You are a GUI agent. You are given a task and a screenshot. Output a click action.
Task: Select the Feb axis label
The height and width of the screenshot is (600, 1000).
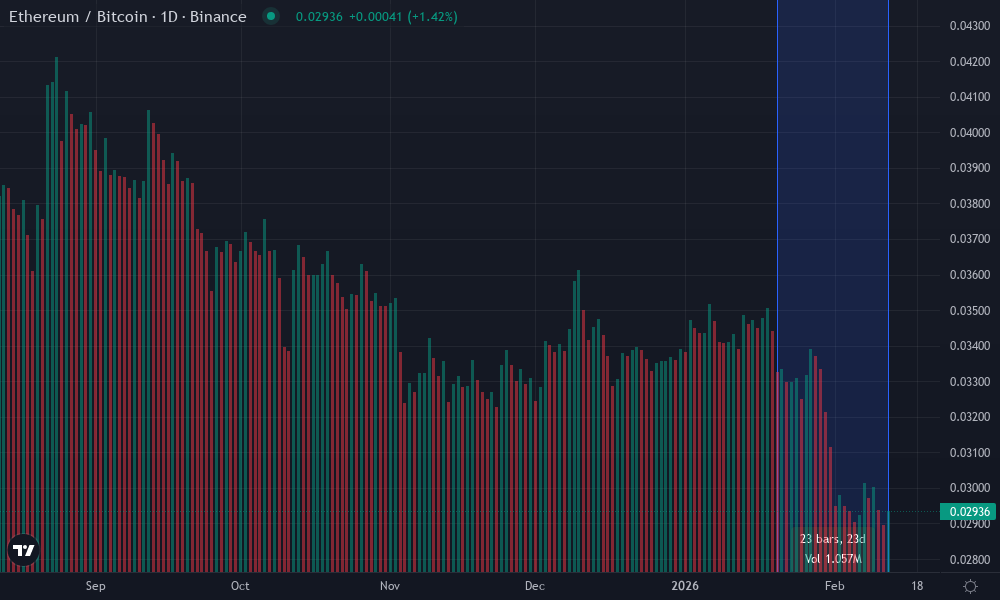(834, 586)
